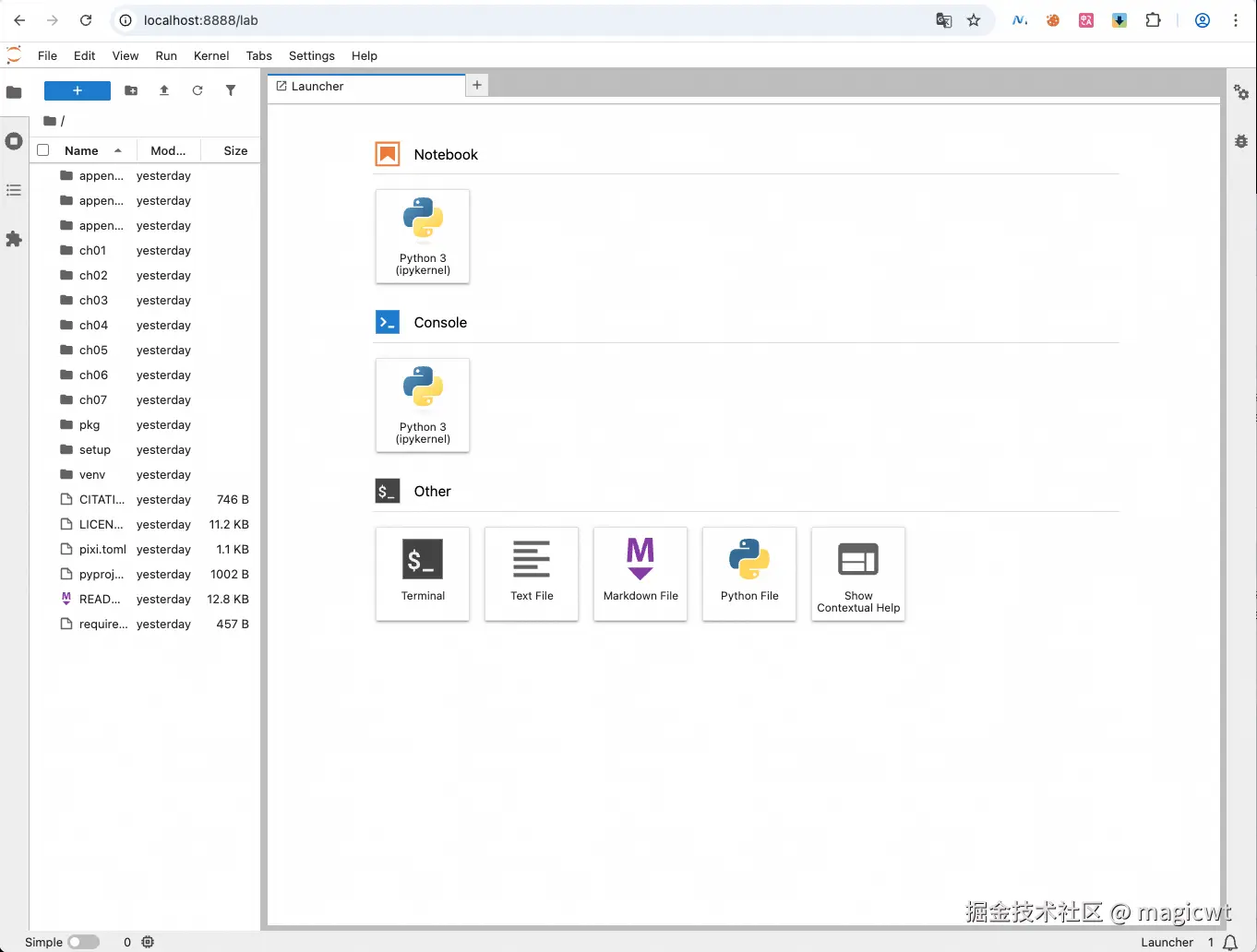Create a new Markdown File

[640, 574]
